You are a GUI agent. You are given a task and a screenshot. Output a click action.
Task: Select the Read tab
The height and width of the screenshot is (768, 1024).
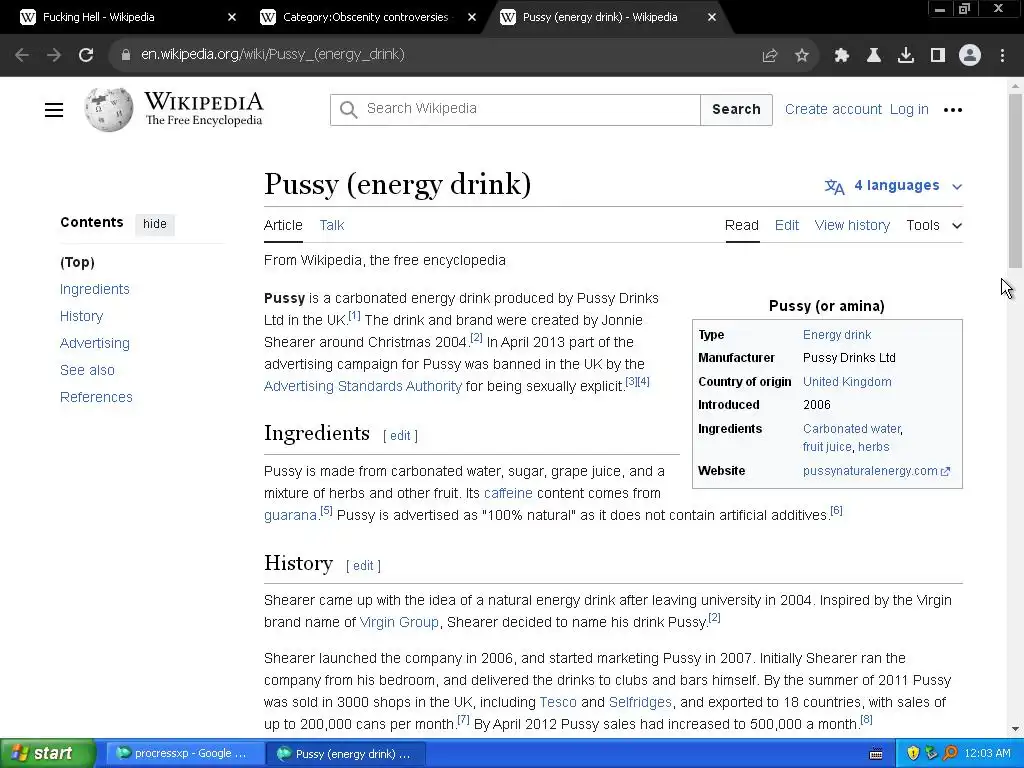click(742, 225)
